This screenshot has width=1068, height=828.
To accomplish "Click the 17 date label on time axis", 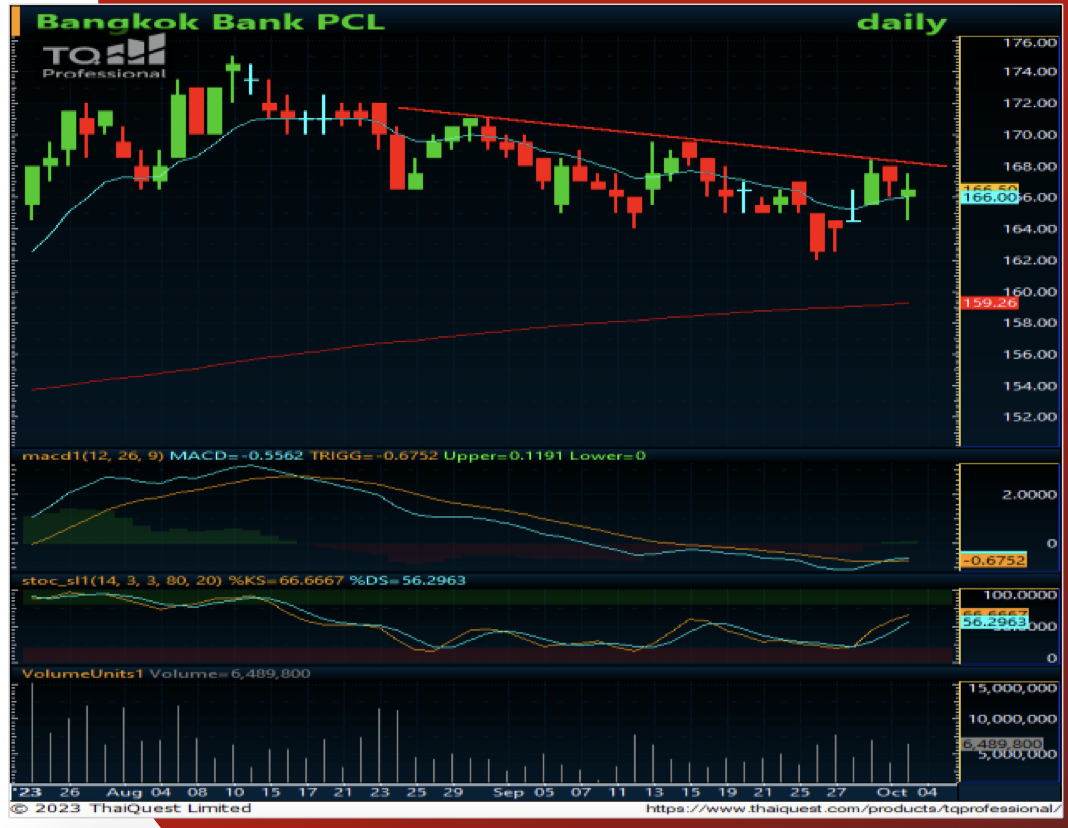I will point(308,793).
